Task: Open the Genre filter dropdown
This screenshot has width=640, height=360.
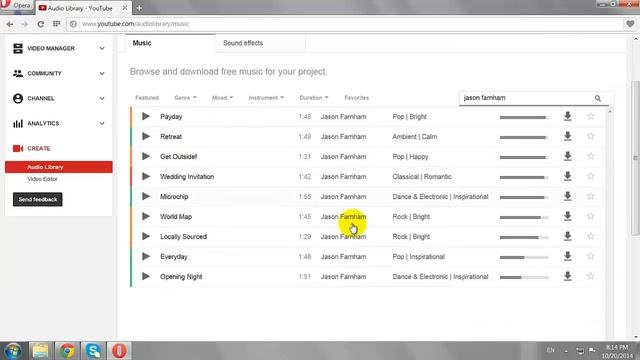Action: 185,98
